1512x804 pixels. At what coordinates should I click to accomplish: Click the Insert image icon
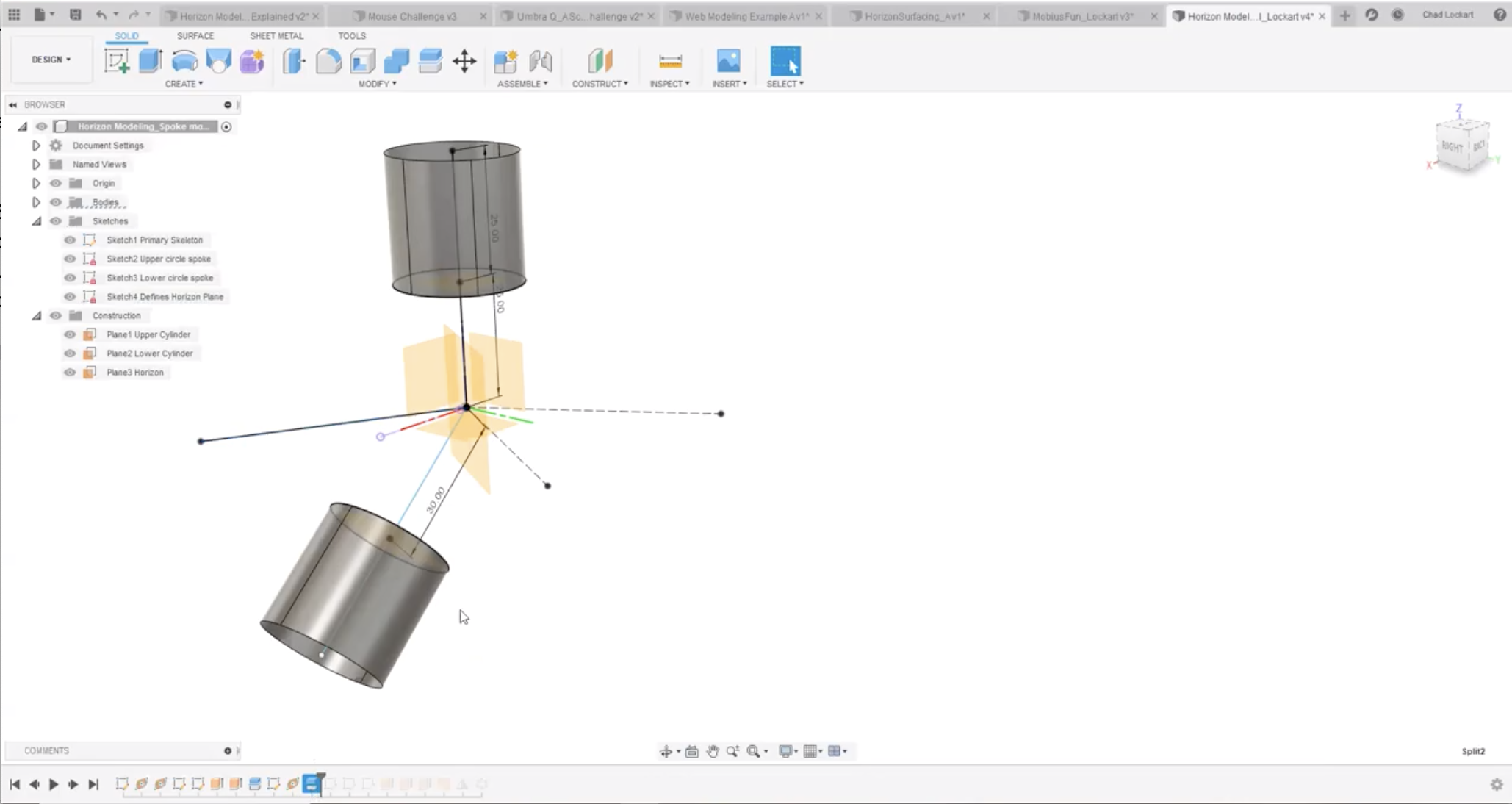pos(728,61)
